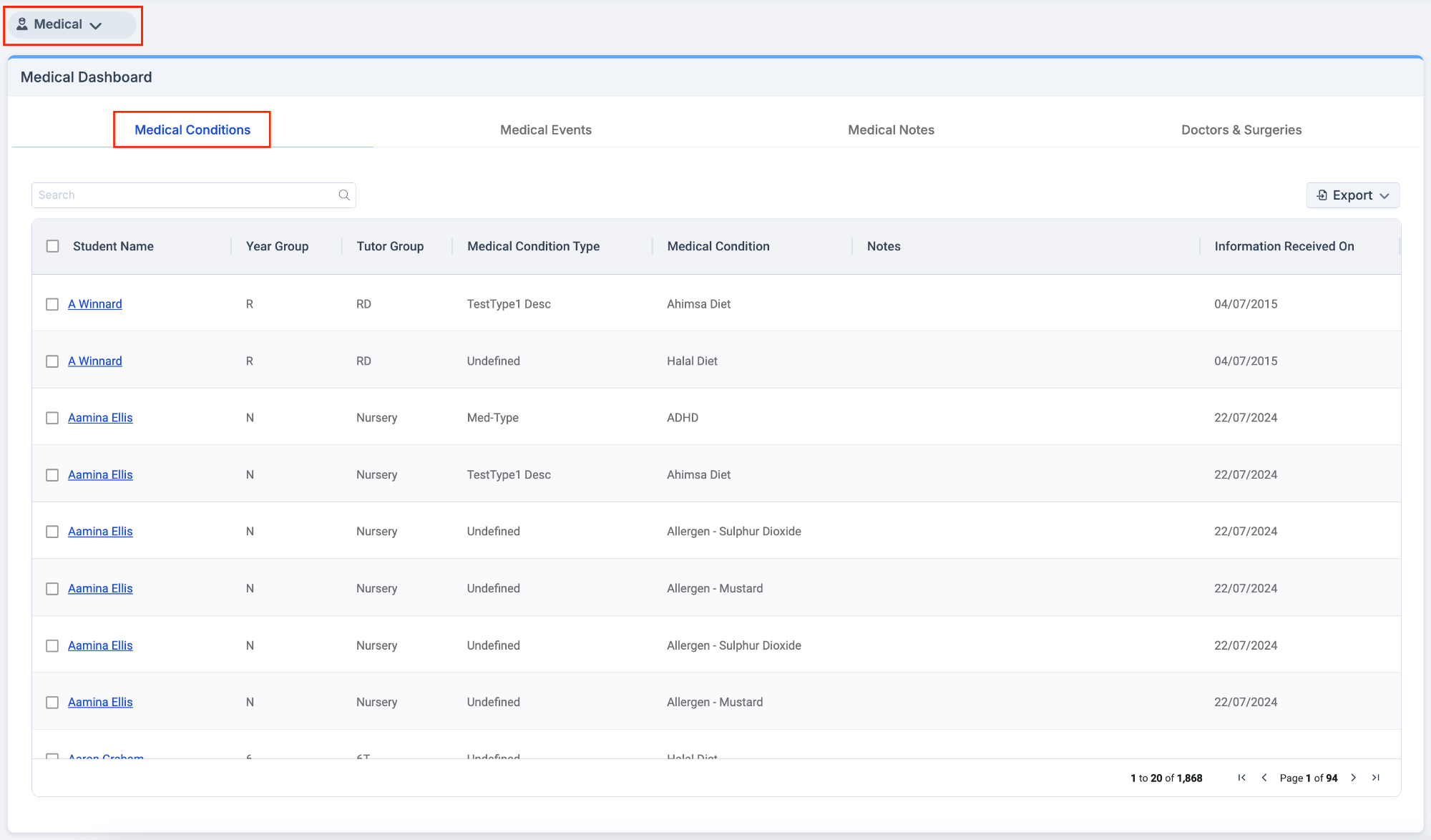Image resolution: width=1431 pixels, height=840 pixels.
Task: Open Aamina Ellis link in Ahimsa Diet row
Action: 100,475
